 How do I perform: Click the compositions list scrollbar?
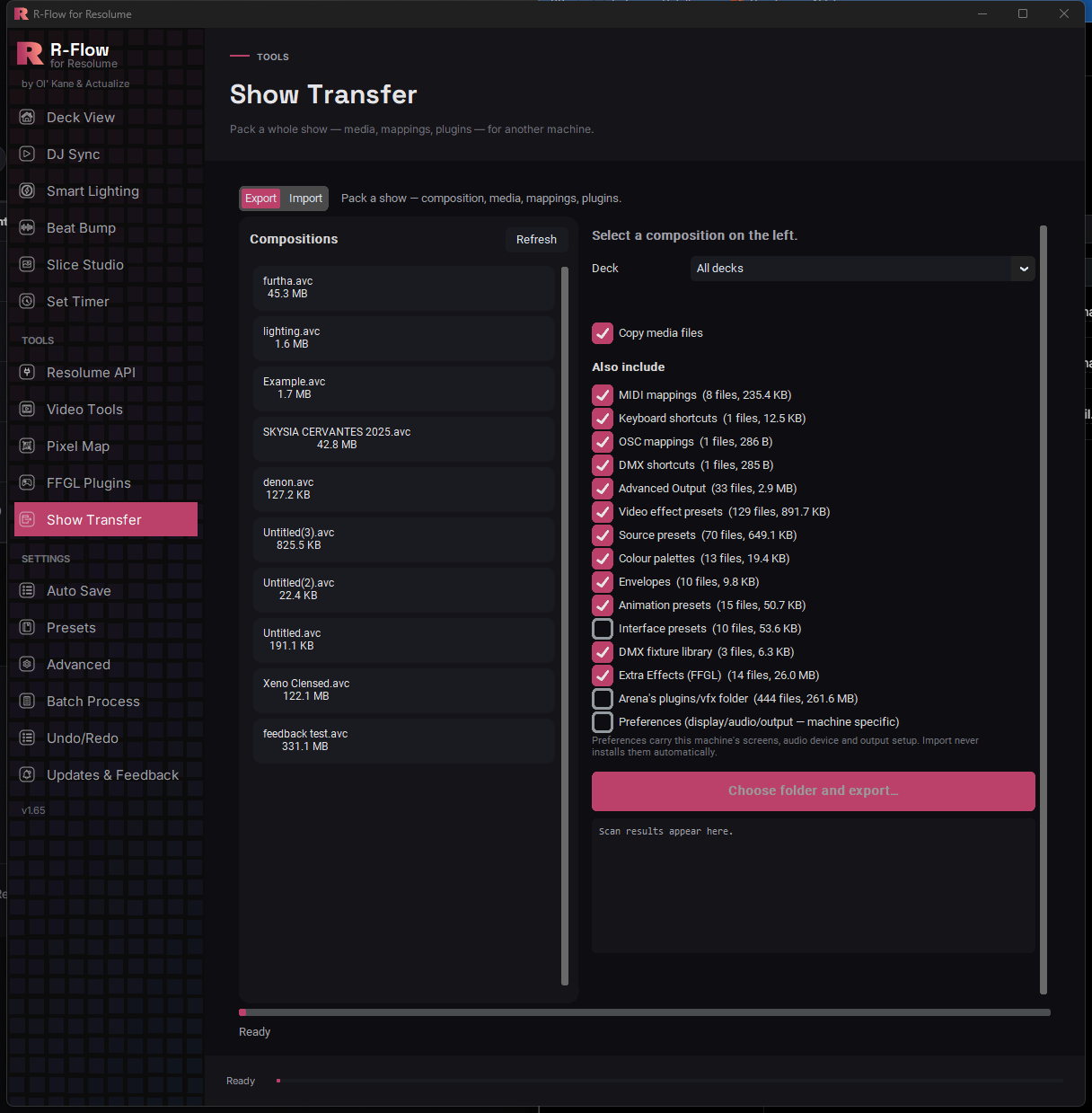[x=565, y=626]
